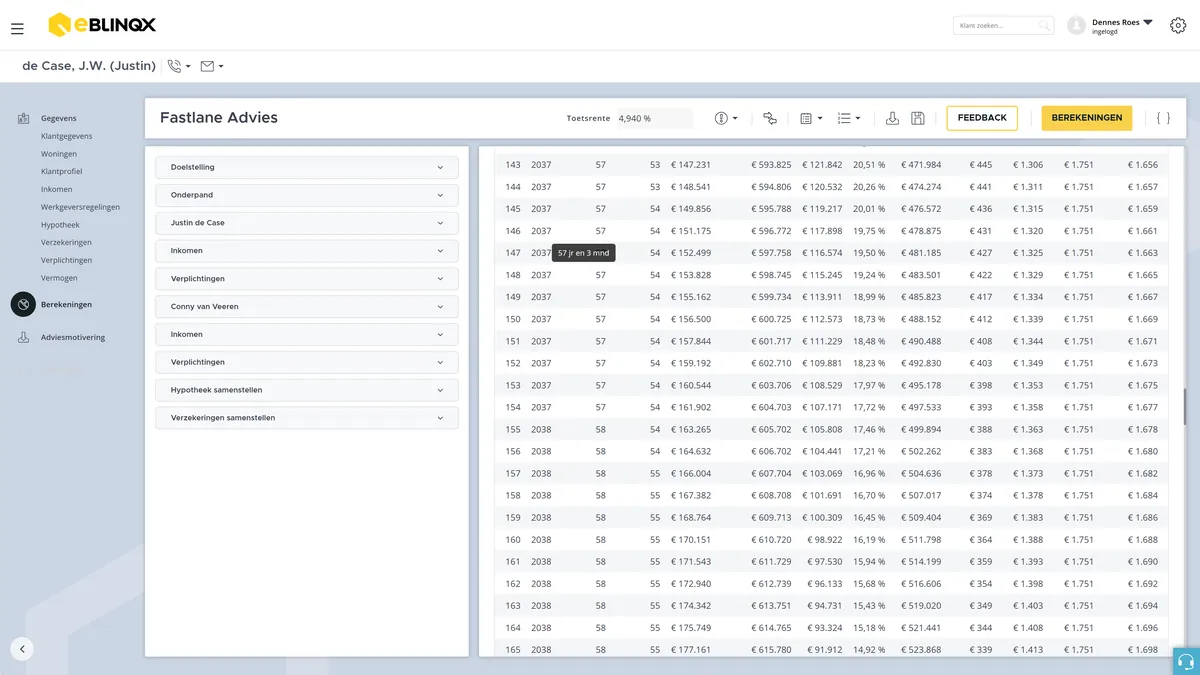1200x675 pixels.
Task: Expand the Doelstelling section
Action: pos(307,167)
